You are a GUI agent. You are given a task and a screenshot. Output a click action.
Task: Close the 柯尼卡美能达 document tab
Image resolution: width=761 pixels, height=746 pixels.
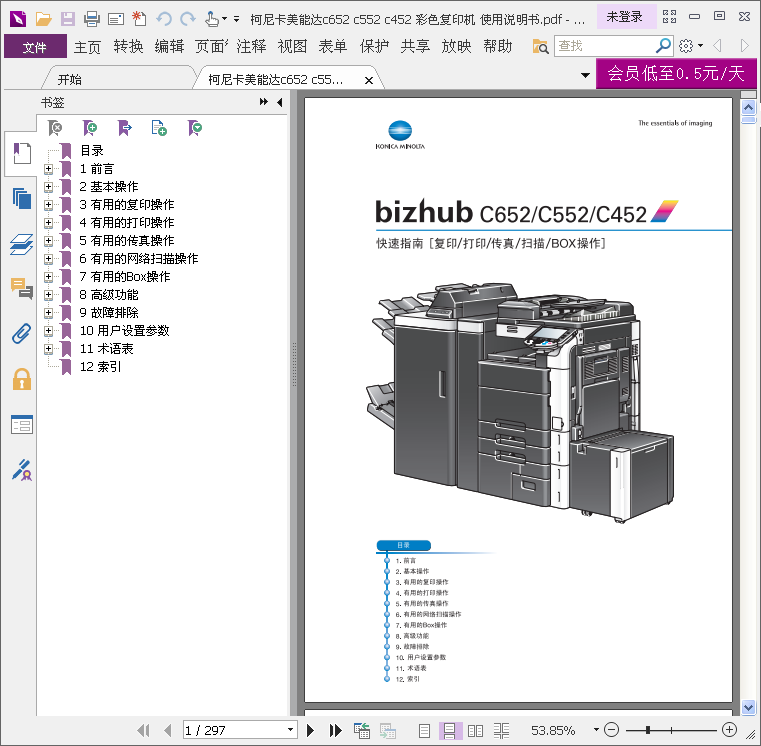click(x=369, y=80)
